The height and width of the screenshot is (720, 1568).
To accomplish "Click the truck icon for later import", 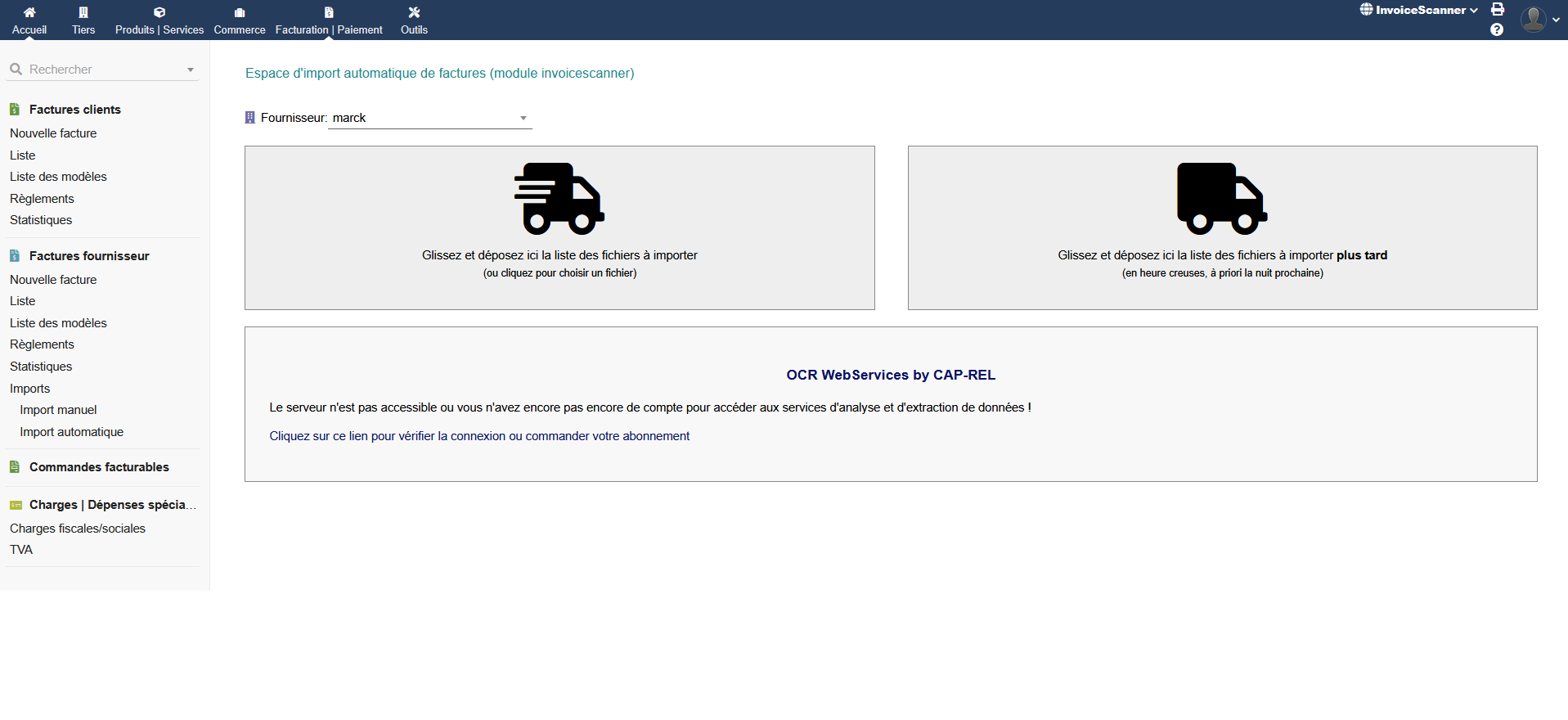I will 1222,199.
